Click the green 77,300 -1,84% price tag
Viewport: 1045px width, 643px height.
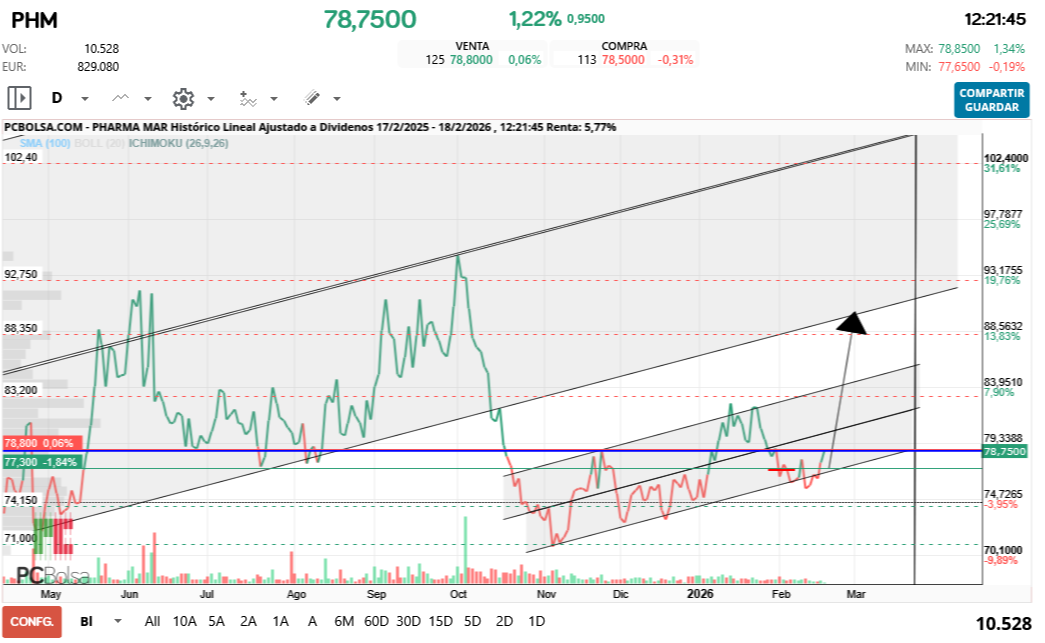pyautogui.click(x=42, y=462)
